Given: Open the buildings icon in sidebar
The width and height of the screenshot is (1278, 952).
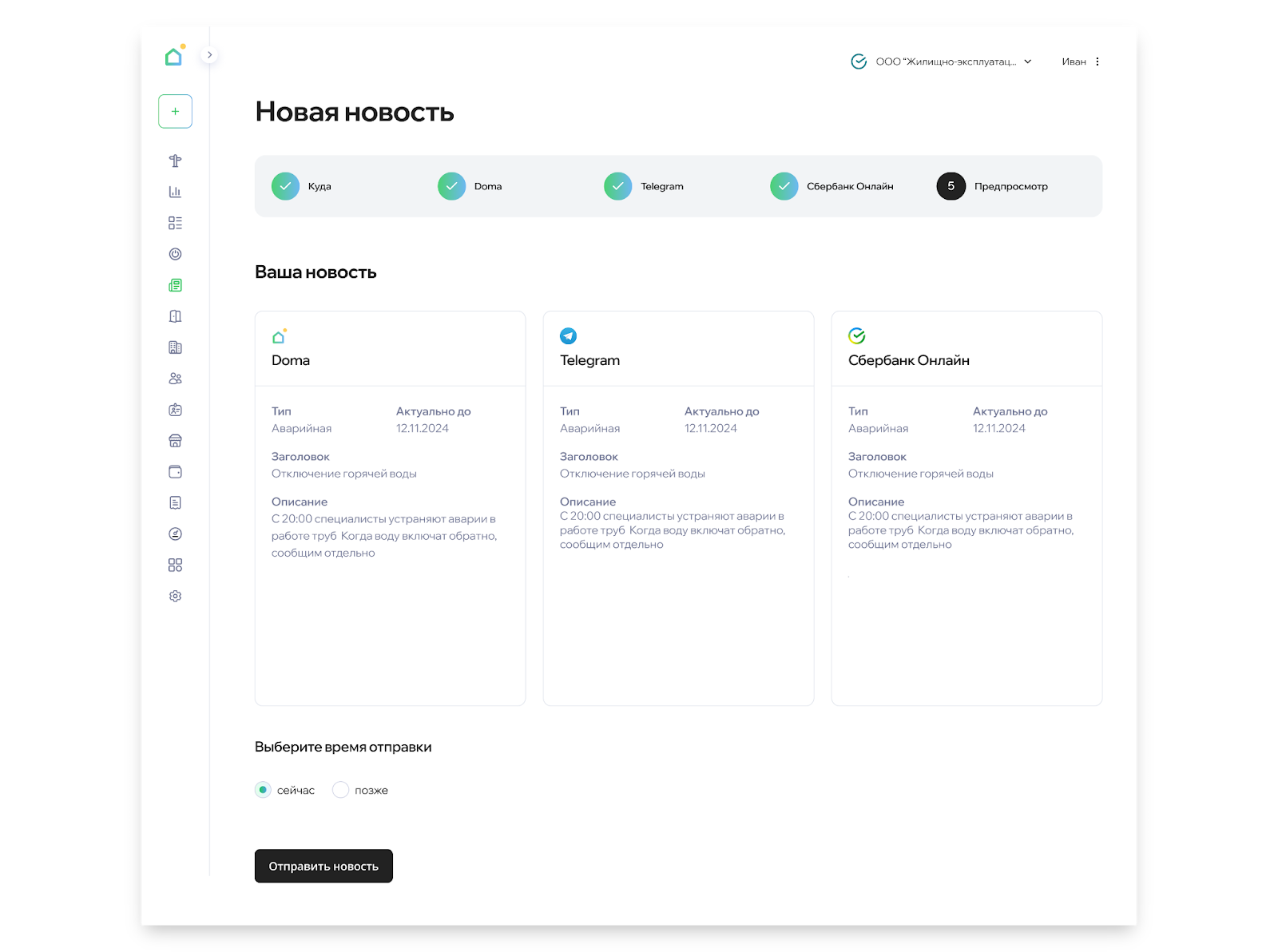Looking at the screenshot, I should [175, 347].
